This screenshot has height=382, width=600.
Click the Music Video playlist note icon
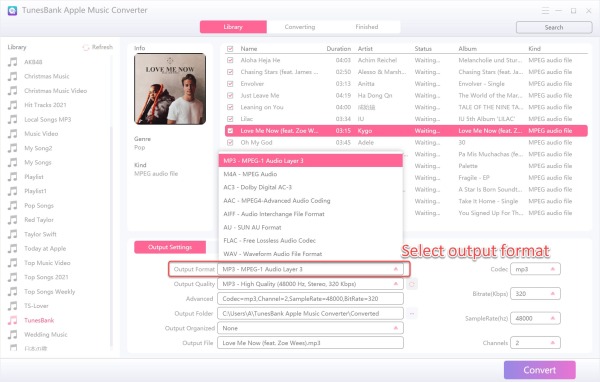coord(13,134)
